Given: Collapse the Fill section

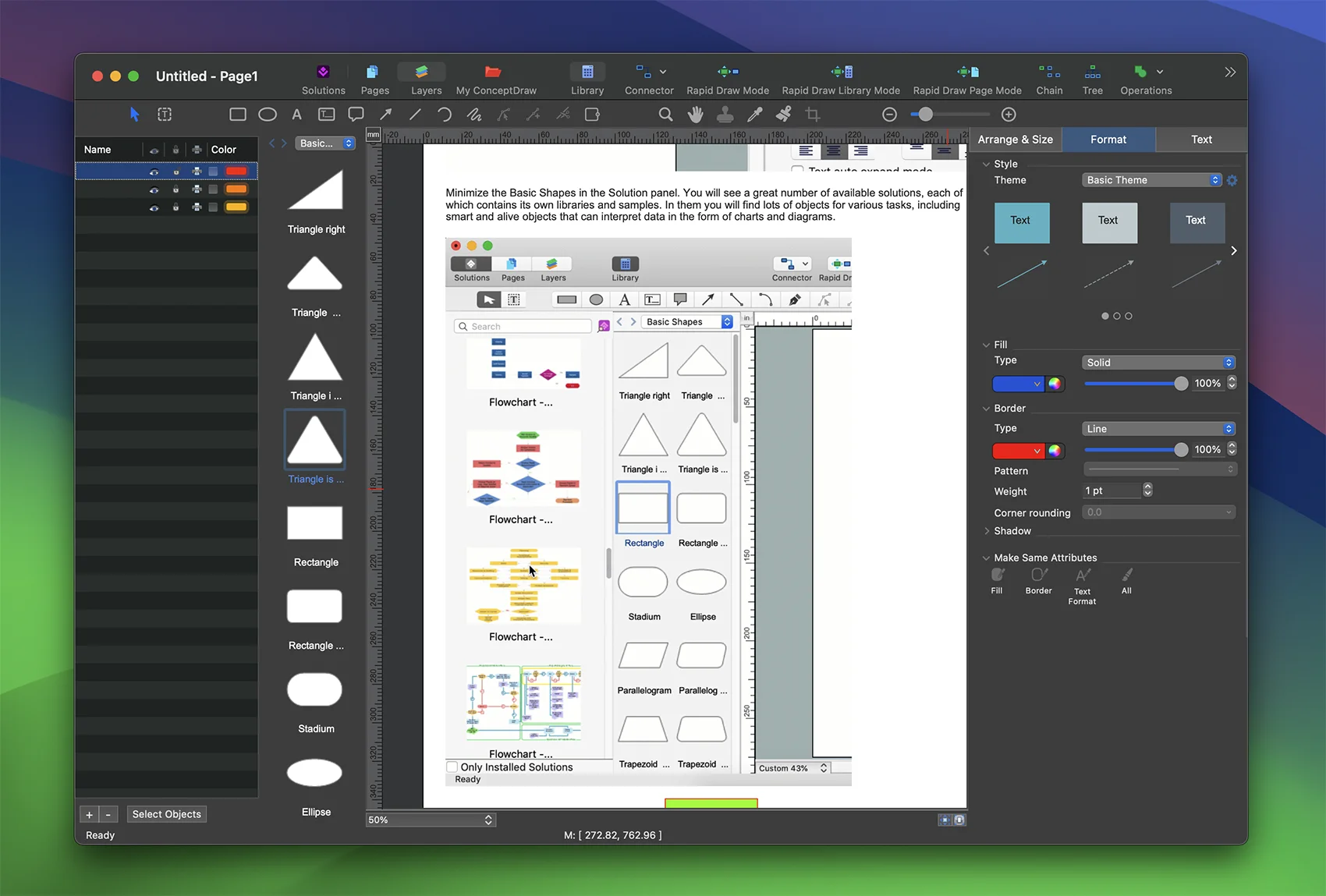Looking at the screenshot, I should pyautogui.click(x=986, y=345).
